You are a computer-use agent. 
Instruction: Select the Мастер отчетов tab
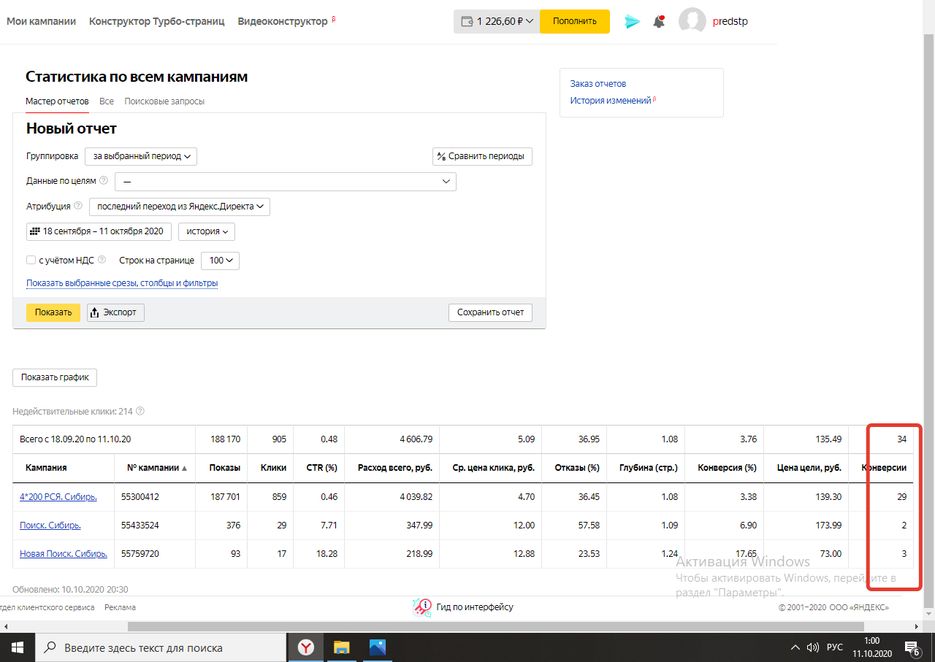(x=57, y=101)
